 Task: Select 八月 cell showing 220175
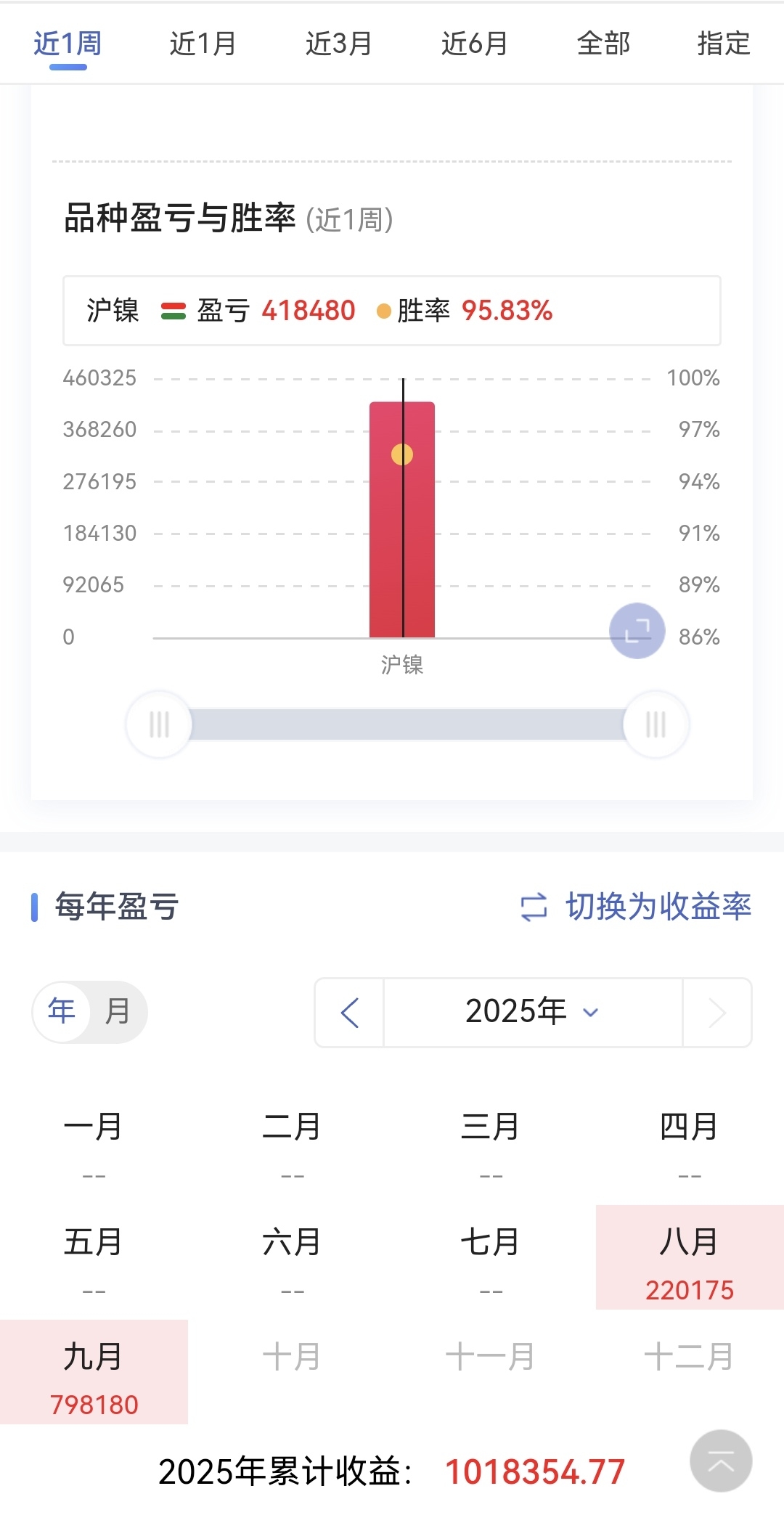[690, 1257]
